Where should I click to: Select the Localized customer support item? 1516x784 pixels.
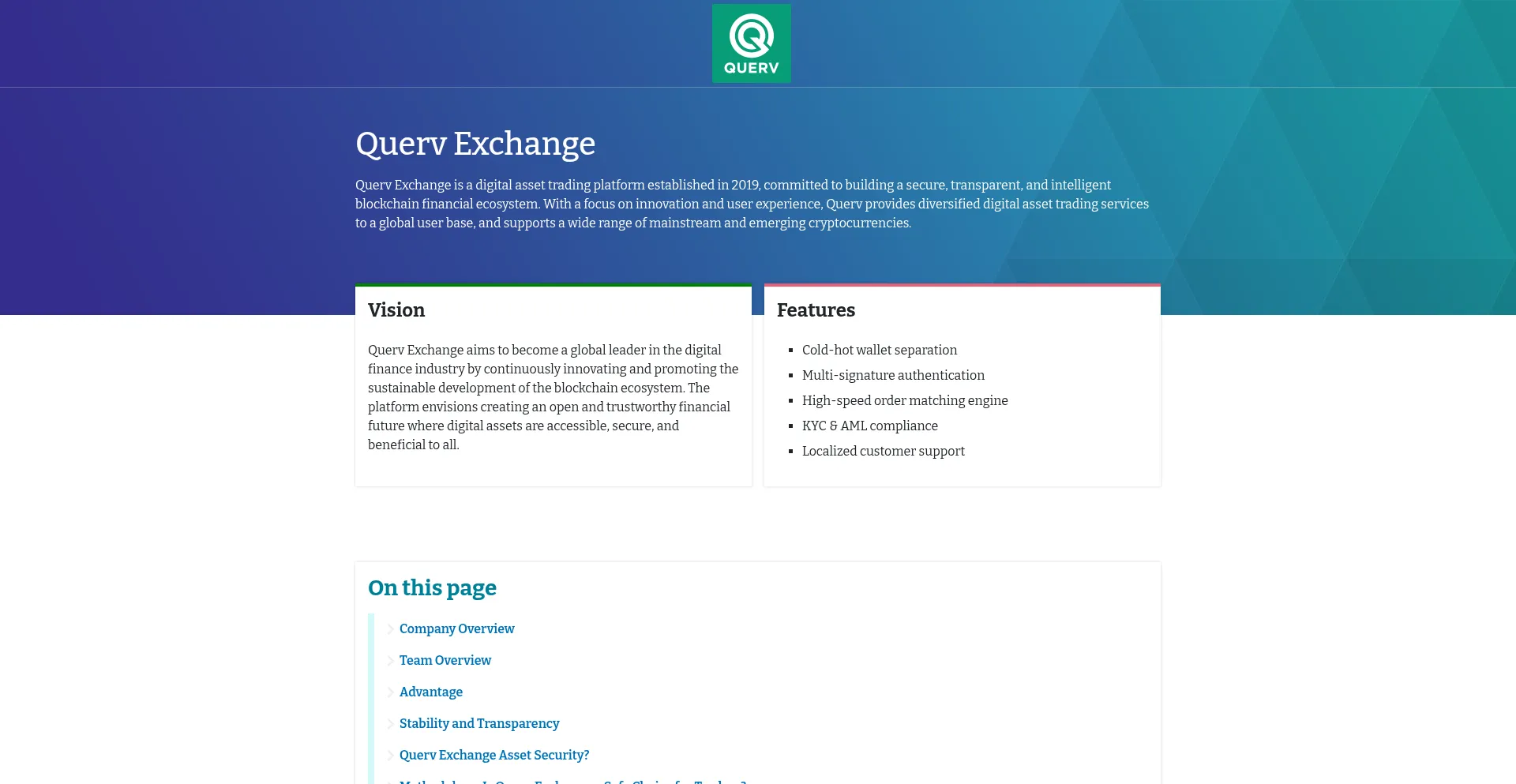click(x=884, y=451)
